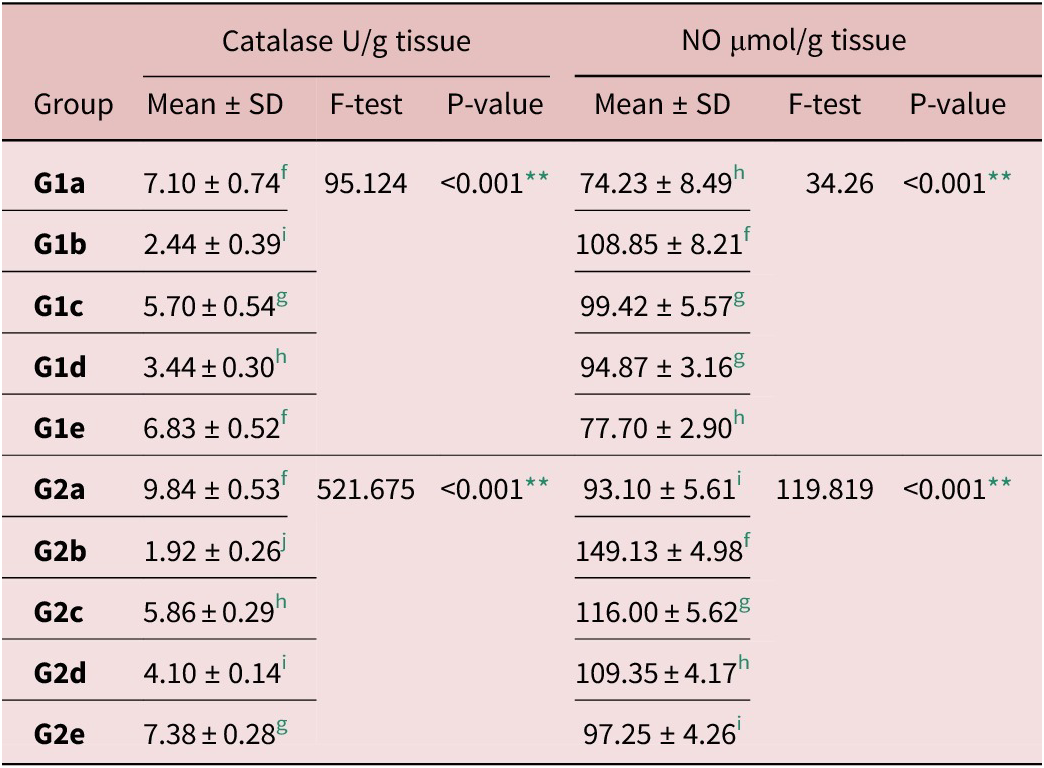Click superscript i after 2.44 ± 0.39
The width and height of the screenshot is (1044, 768).
pyautogui.click(x=284, y=237)
